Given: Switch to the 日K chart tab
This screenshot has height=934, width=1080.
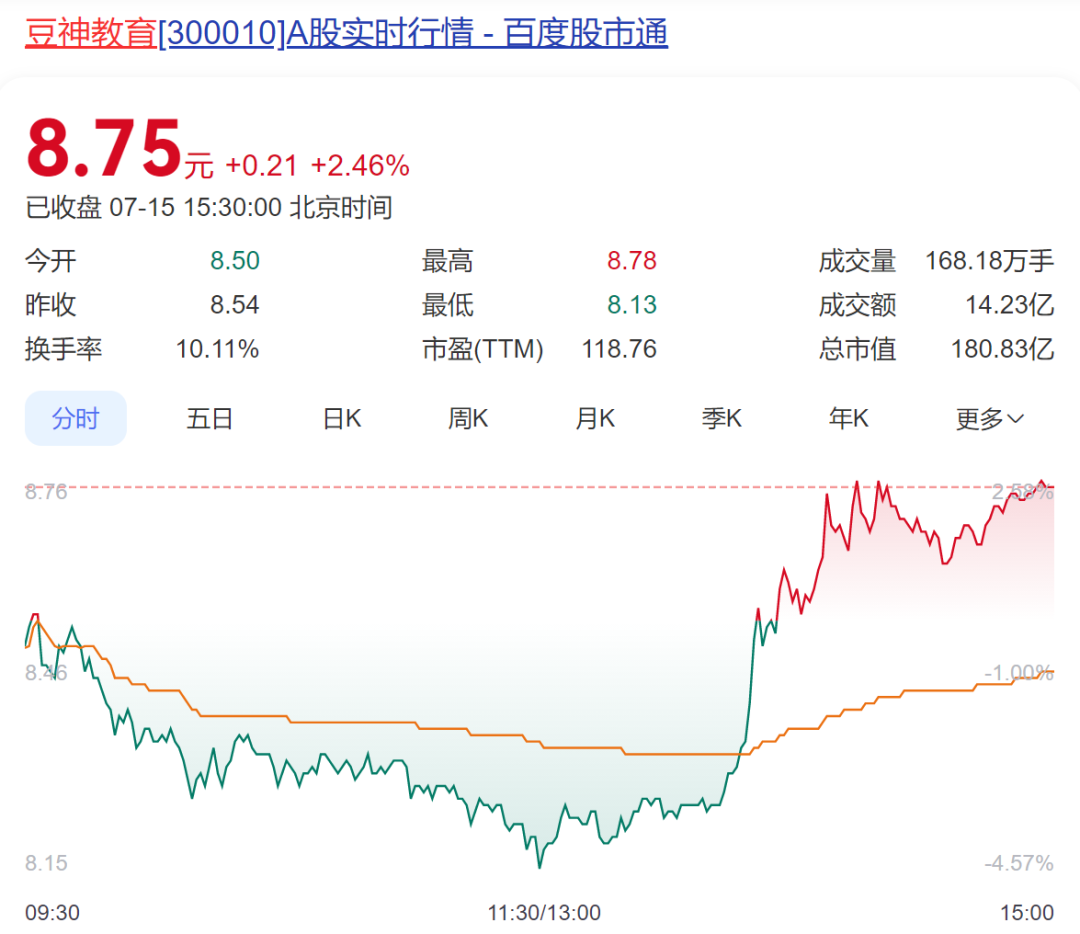Looking at the screenshot, I should [342, 418].
